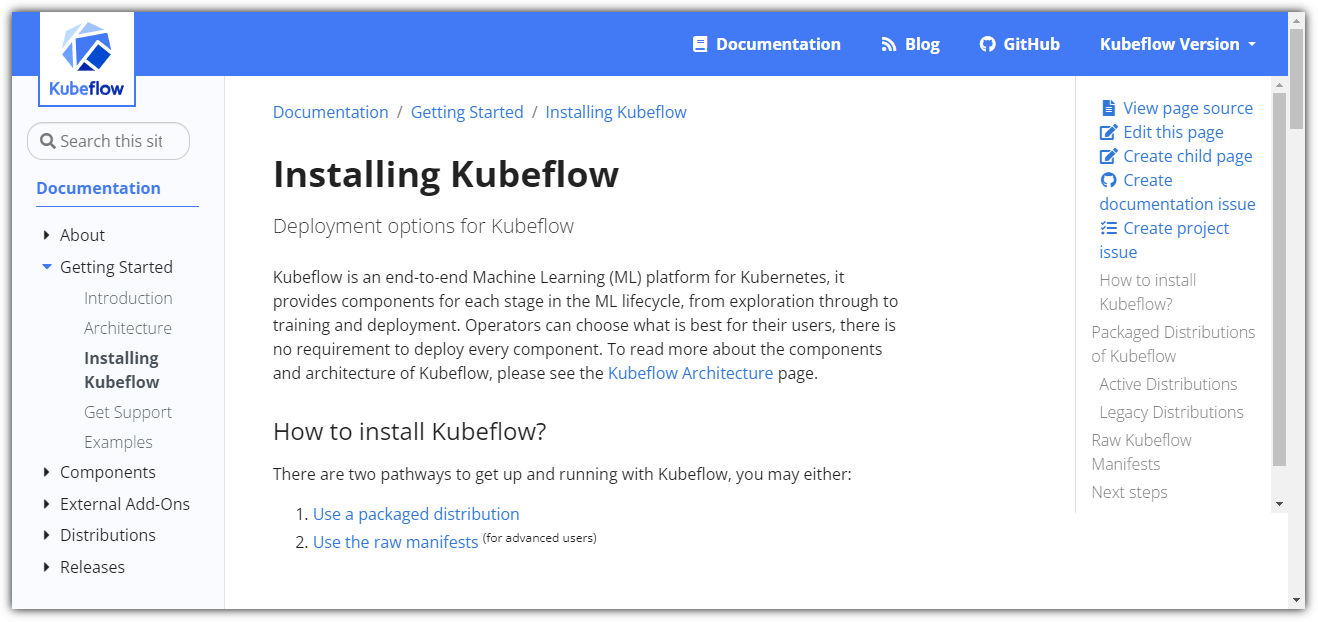Open the Blog header link
Image resolution: width=1318 pixels, height=622 pixels.
pyautogui.click(x=910, y=44)
